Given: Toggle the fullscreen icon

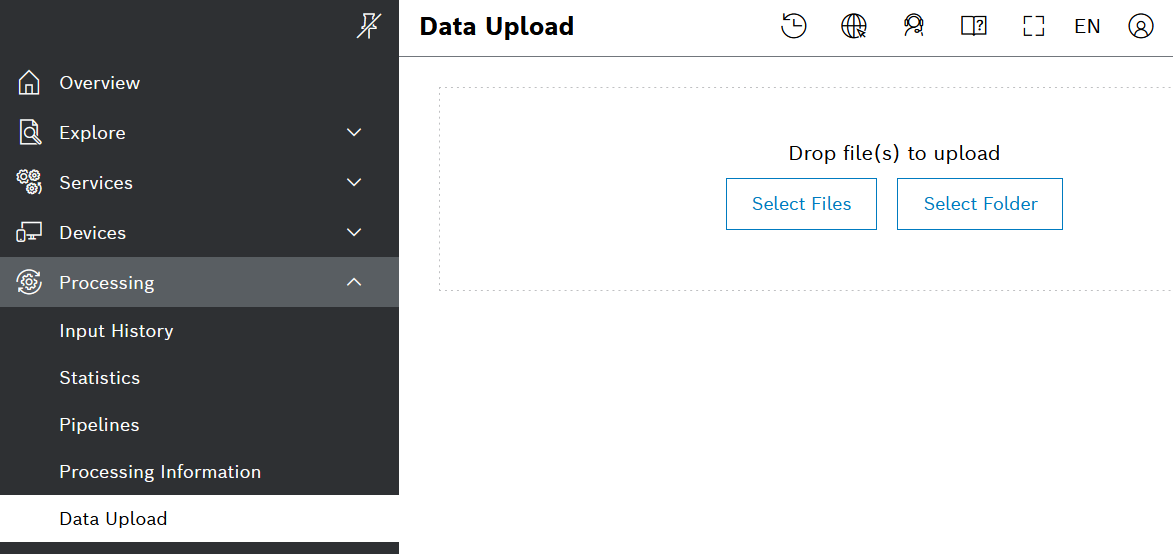Looking at the screenshot, I should (1033, 27).
